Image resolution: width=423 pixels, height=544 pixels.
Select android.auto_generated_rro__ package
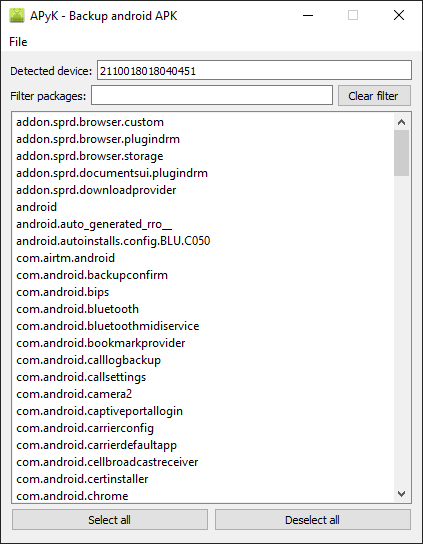click(x=203, y=224)
